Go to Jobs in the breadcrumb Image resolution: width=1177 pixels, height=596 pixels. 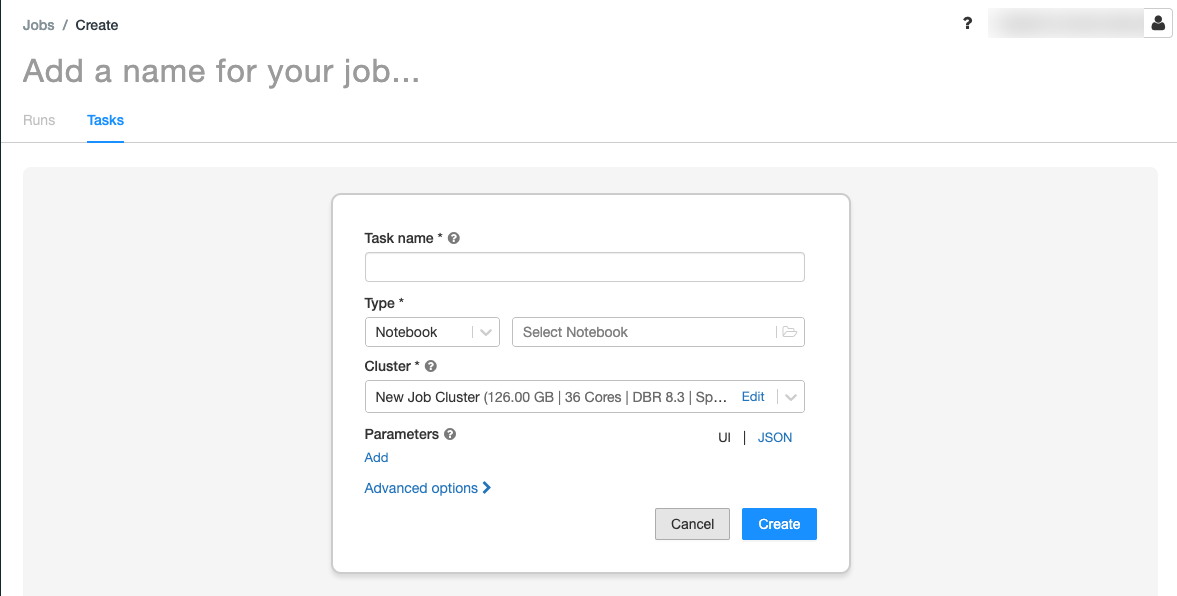tap(39, 25)
